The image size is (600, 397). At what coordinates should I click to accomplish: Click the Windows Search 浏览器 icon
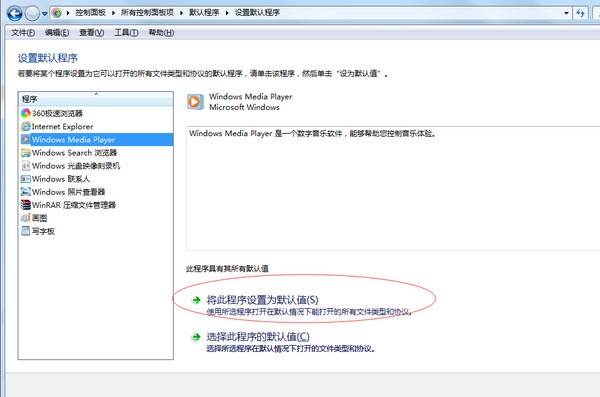point(26,152)
